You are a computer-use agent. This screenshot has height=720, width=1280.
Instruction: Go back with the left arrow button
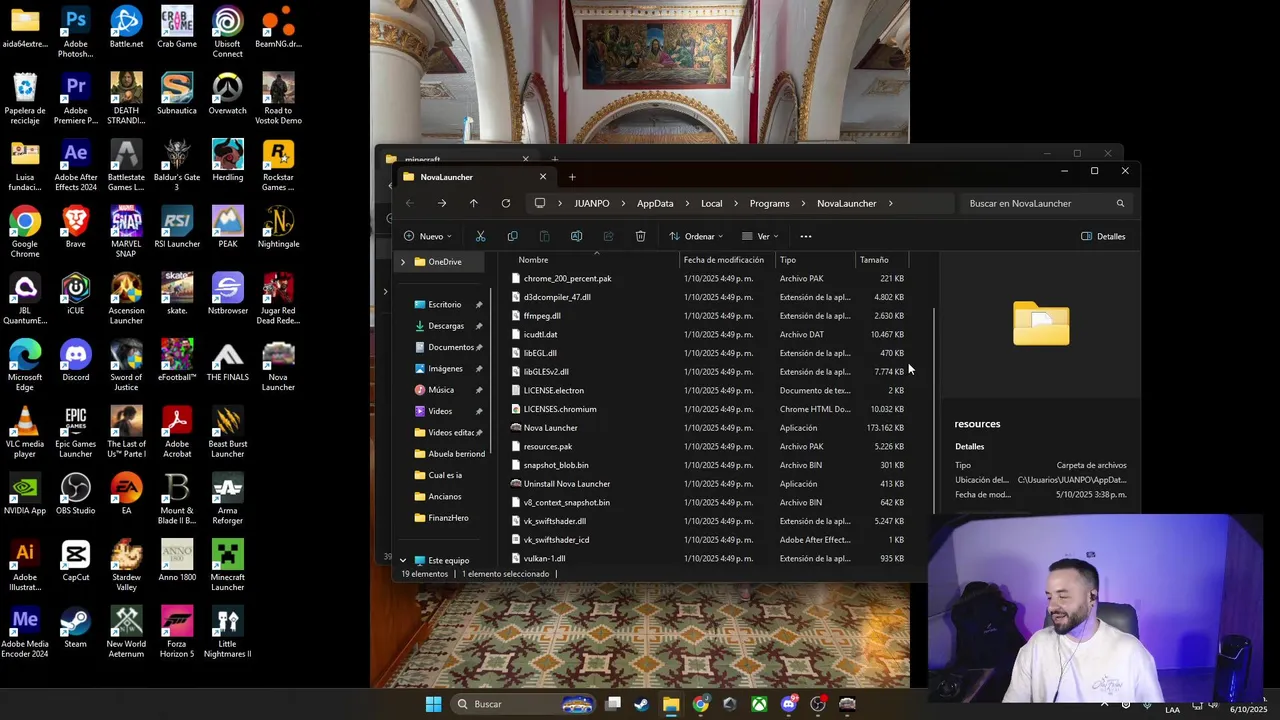coord(410,203)
